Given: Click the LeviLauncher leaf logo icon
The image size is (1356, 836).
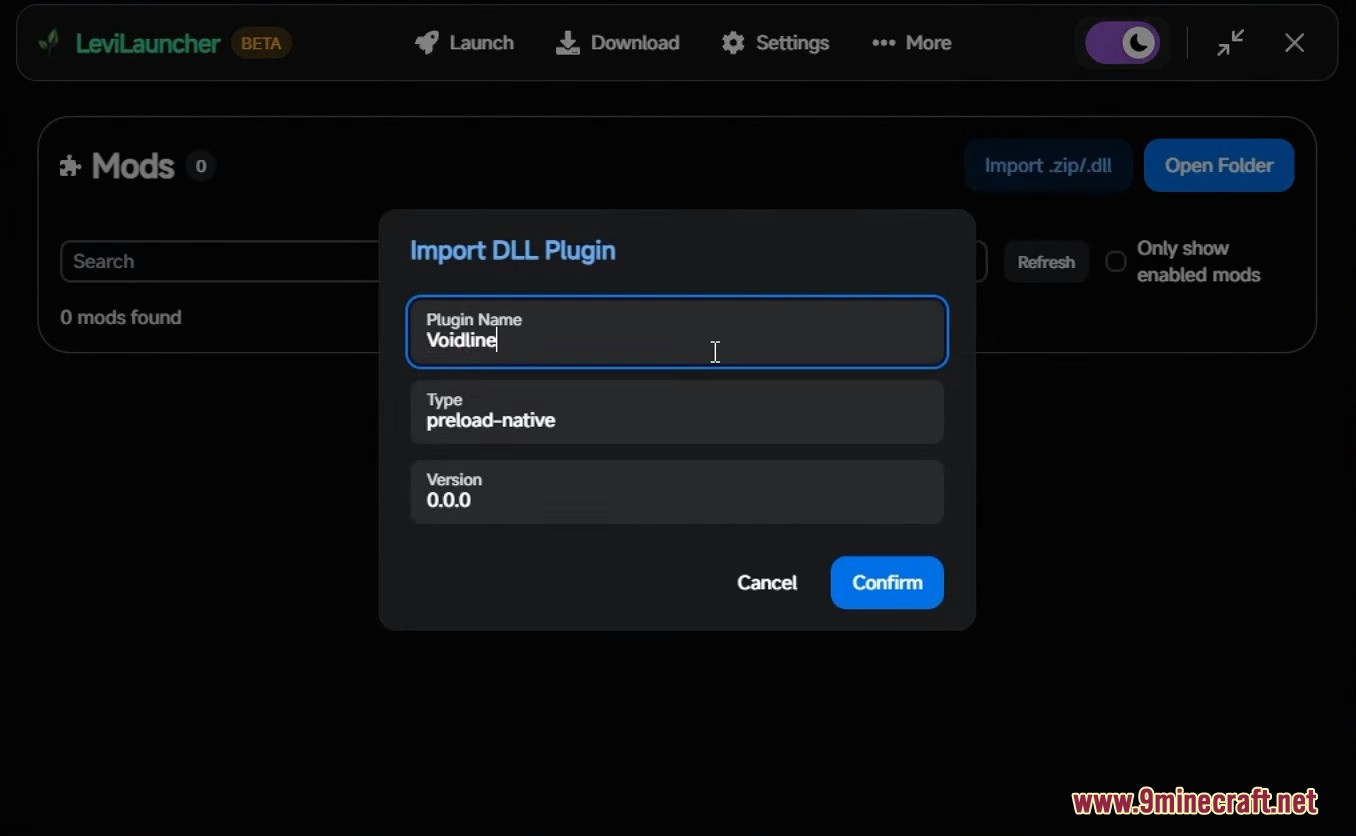Looking at the screenshot, I should (x=48, y=43).
